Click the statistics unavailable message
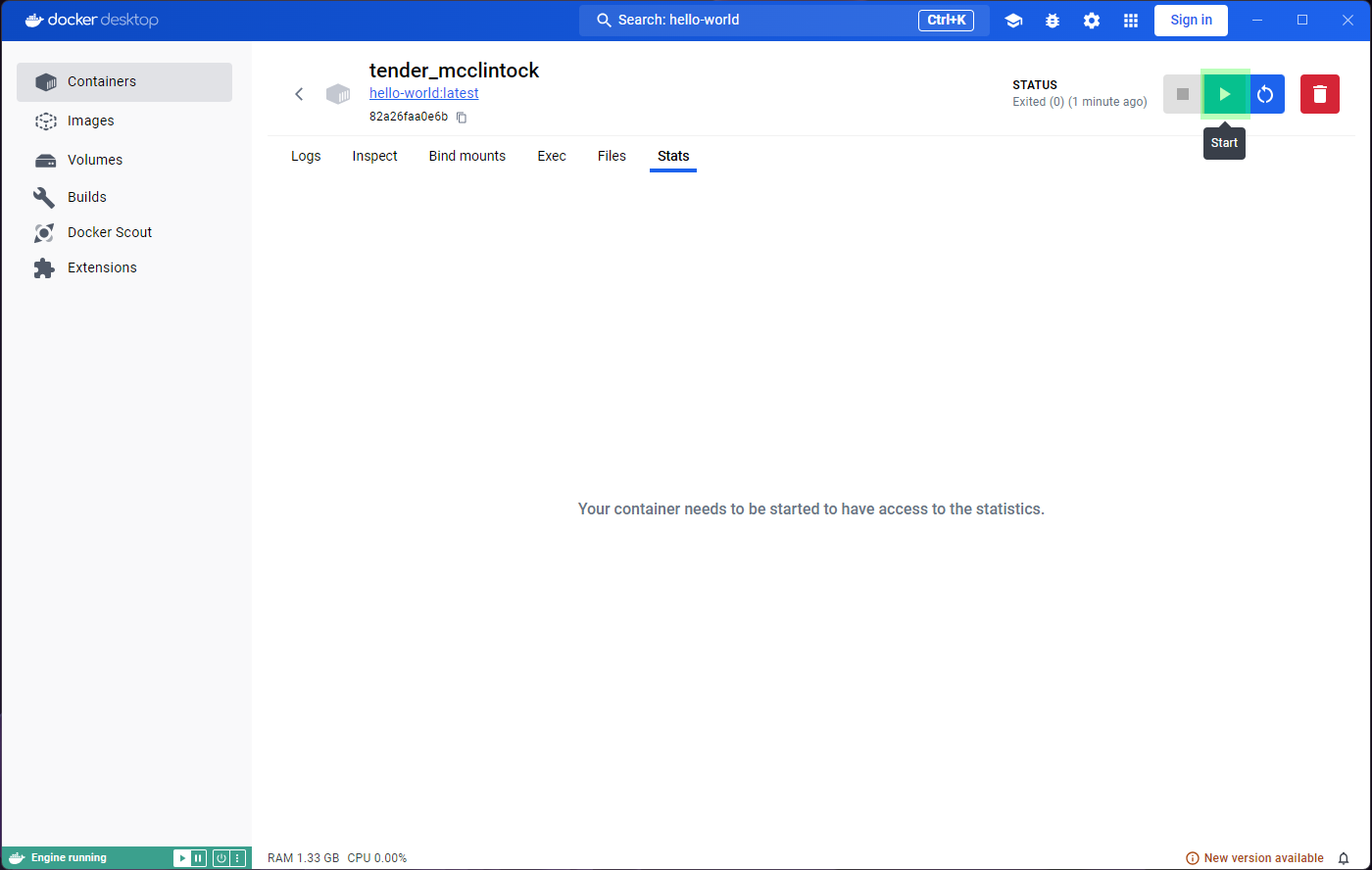Screen dimensions: 1372x870 [x=811, y=509]
